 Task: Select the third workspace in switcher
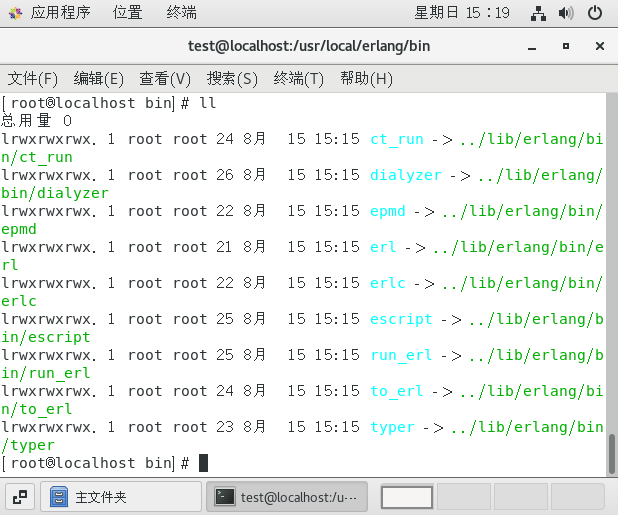click(520, 497)
